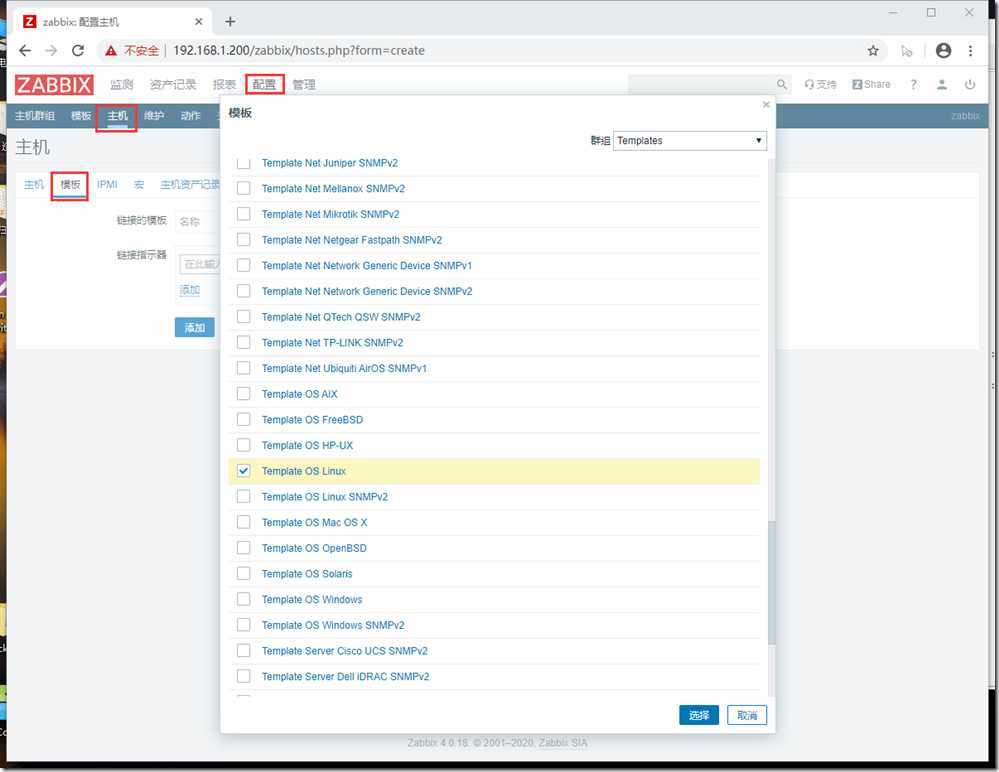Click the dialog list scrollbar thumb
Image resolution: width=999 pixels, height=772 pixels.
pyautogui.click(x=772, y=583)
